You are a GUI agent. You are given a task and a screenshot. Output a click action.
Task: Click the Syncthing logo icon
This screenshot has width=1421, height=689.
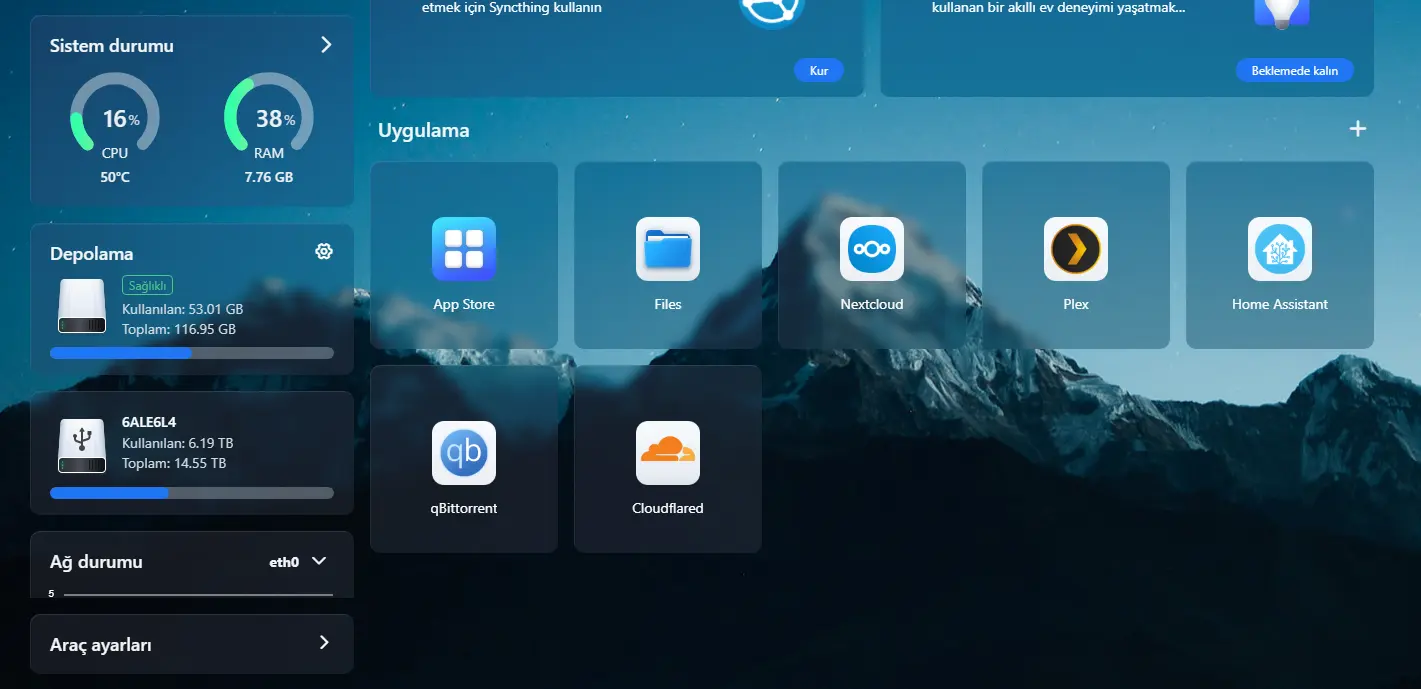coord(772,12)
